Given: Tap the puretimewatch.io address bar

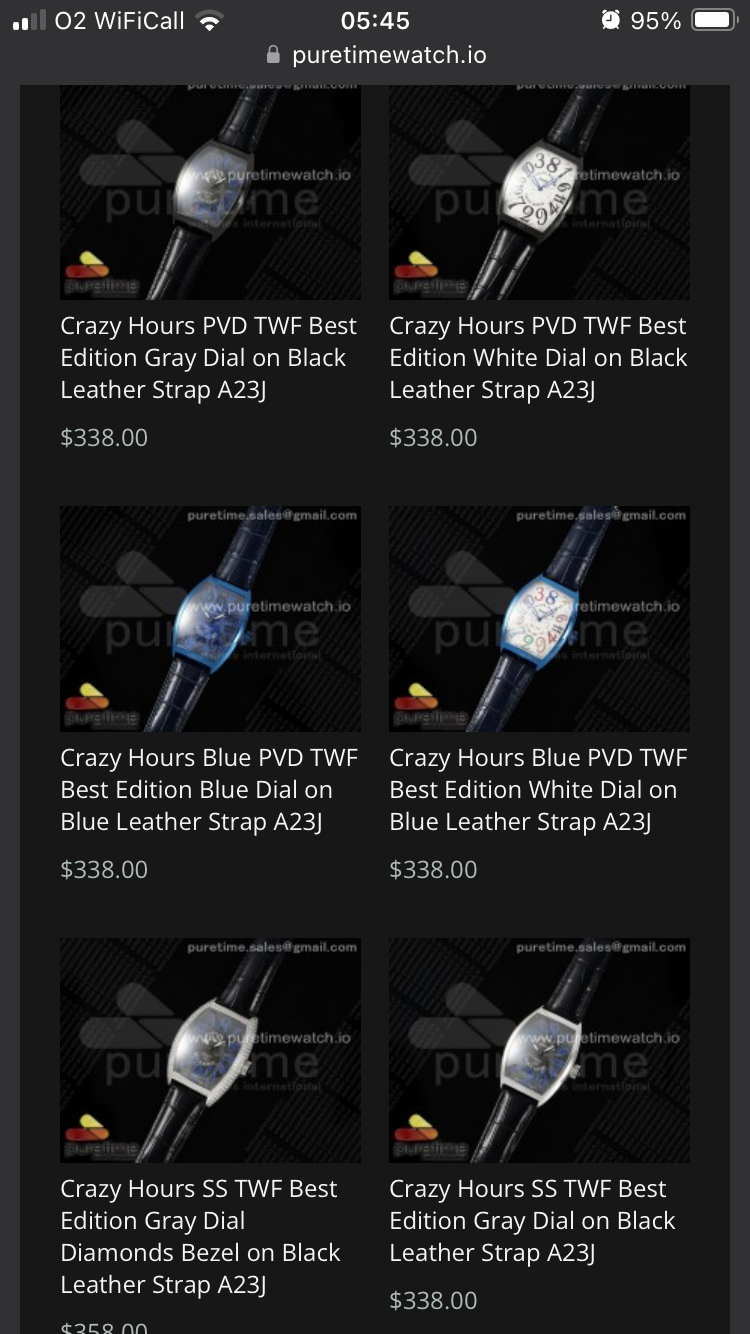Looking at the screenshot, I should (375, 55).
